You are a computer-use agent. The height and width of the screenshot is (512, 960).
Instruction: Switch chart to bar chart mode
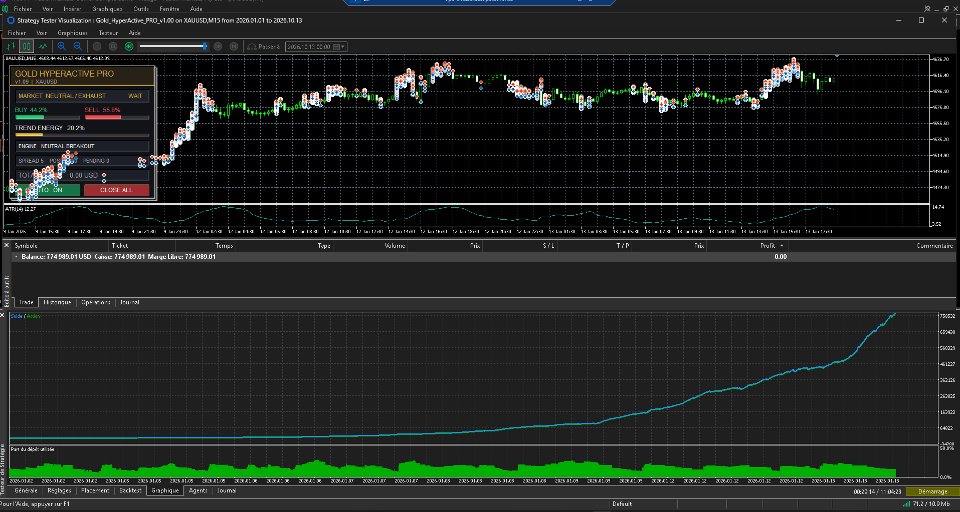tap(11, 47)
